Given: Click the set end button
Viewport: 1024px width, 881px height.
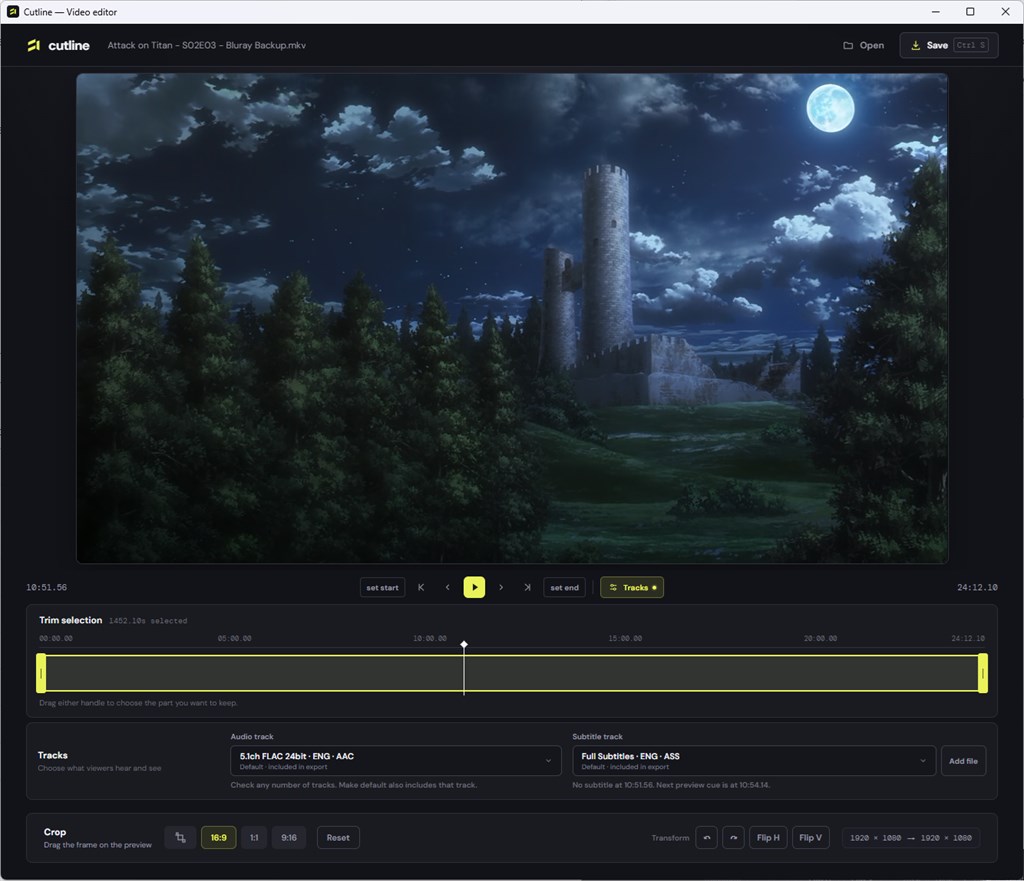Looking at the screenshot, I should pyautogui.click(x=564, y=587).
